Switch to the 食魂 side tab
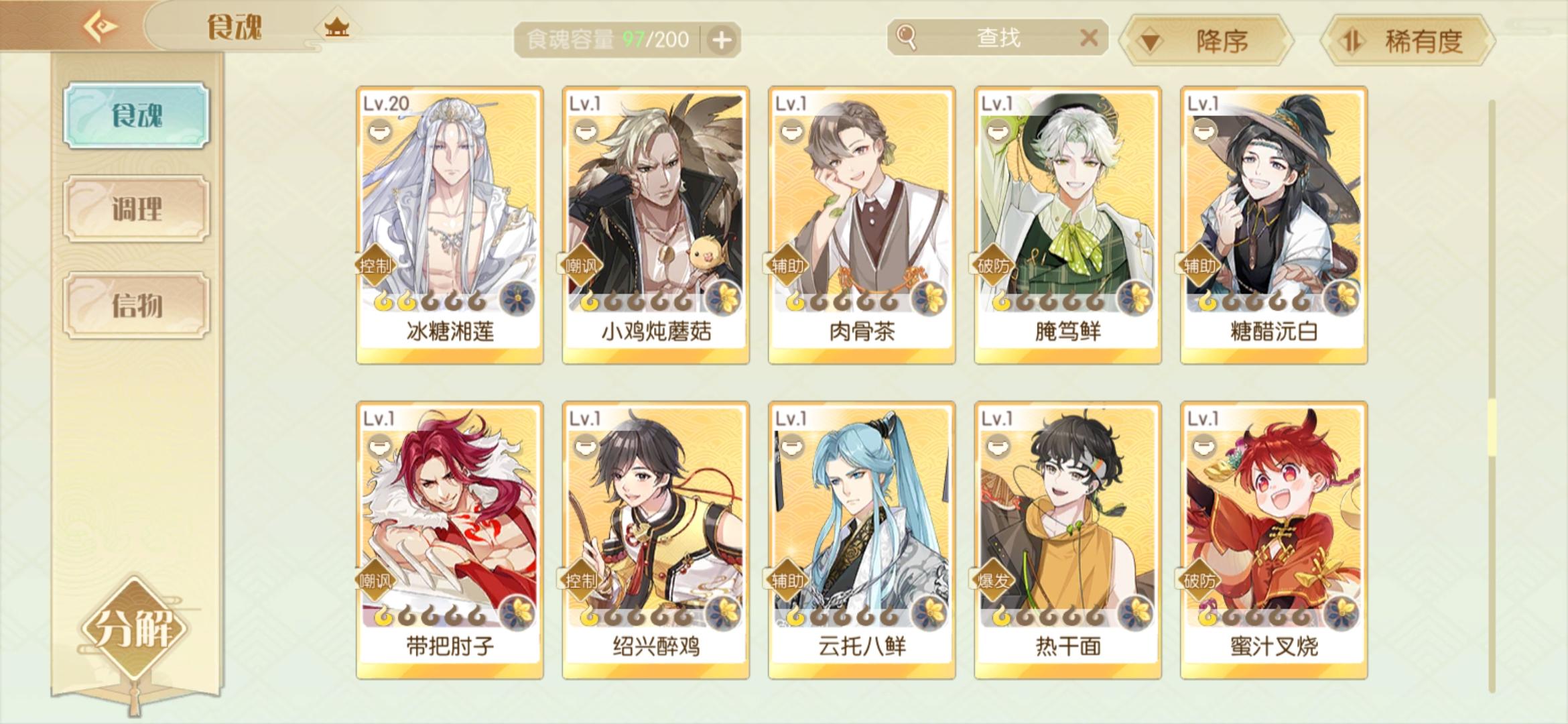Viewport: 1568px width, 724px height. click(x=137, y=115)
